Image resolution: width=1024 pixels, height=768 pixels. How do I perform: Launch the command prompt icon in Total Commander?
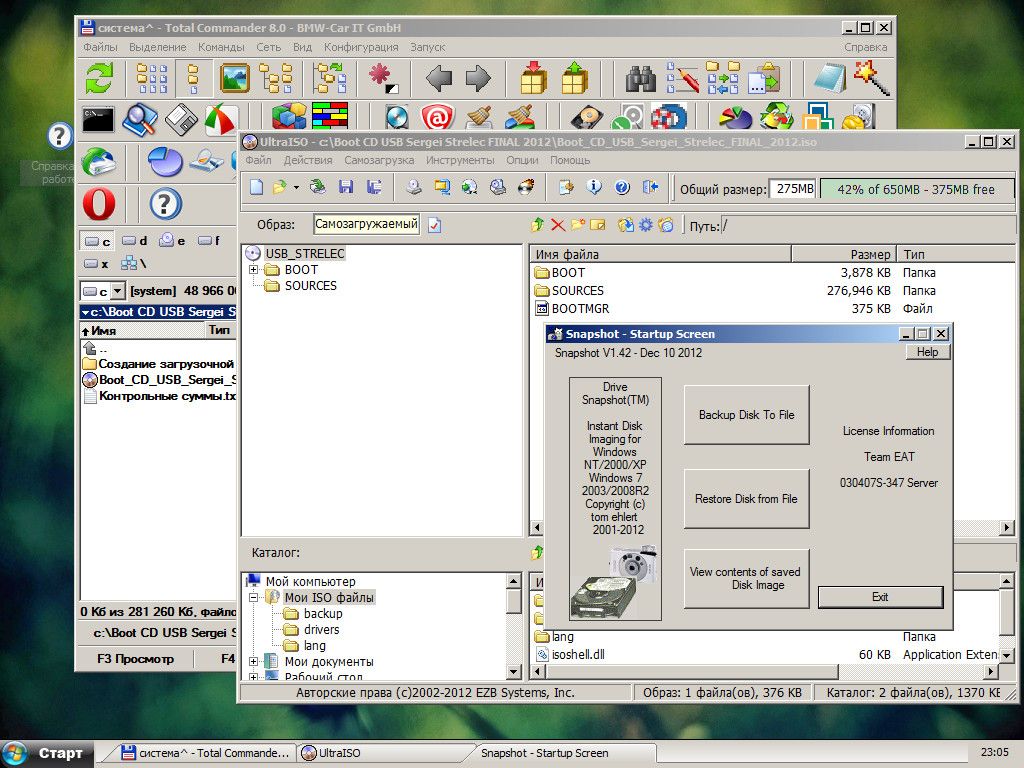99,120
